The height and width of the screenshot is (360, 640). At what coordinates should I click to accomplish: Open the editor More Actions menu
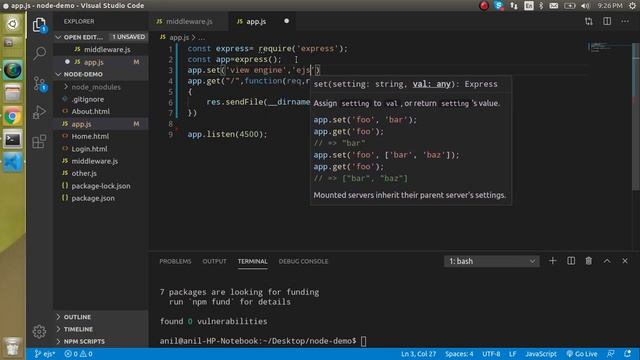coord(625,21)
